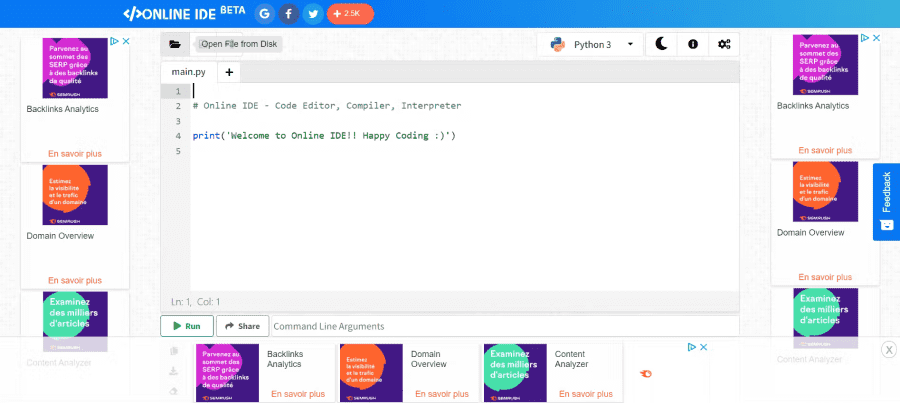Run the code with the Run button
The height and width of the screenshot is (403, 900).
[x=187, y=326]
